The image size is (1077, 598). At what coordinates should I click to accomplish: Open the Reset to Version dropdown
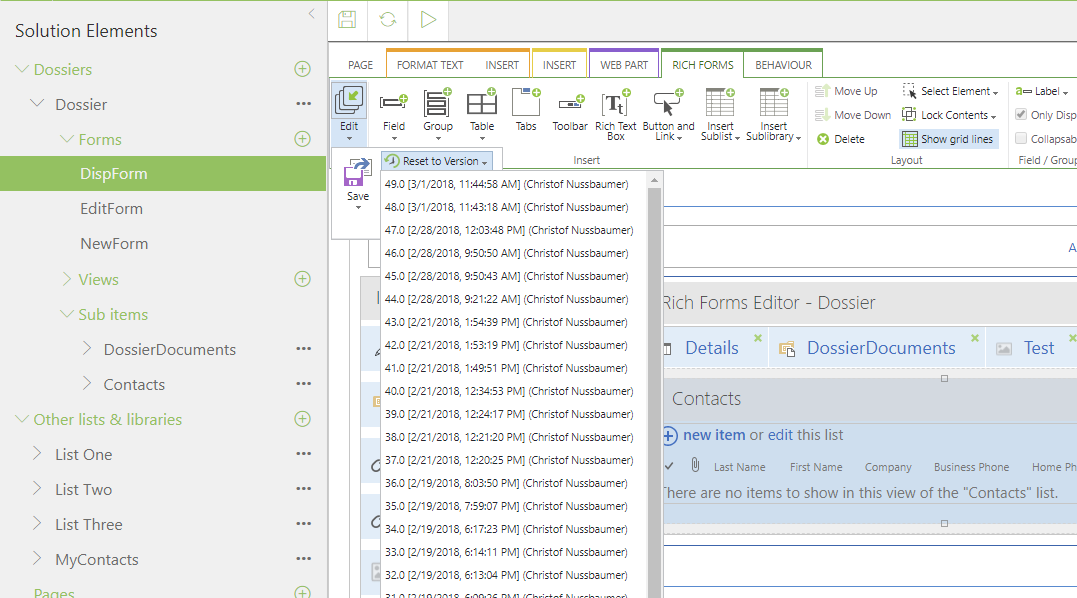coord(440,161)
